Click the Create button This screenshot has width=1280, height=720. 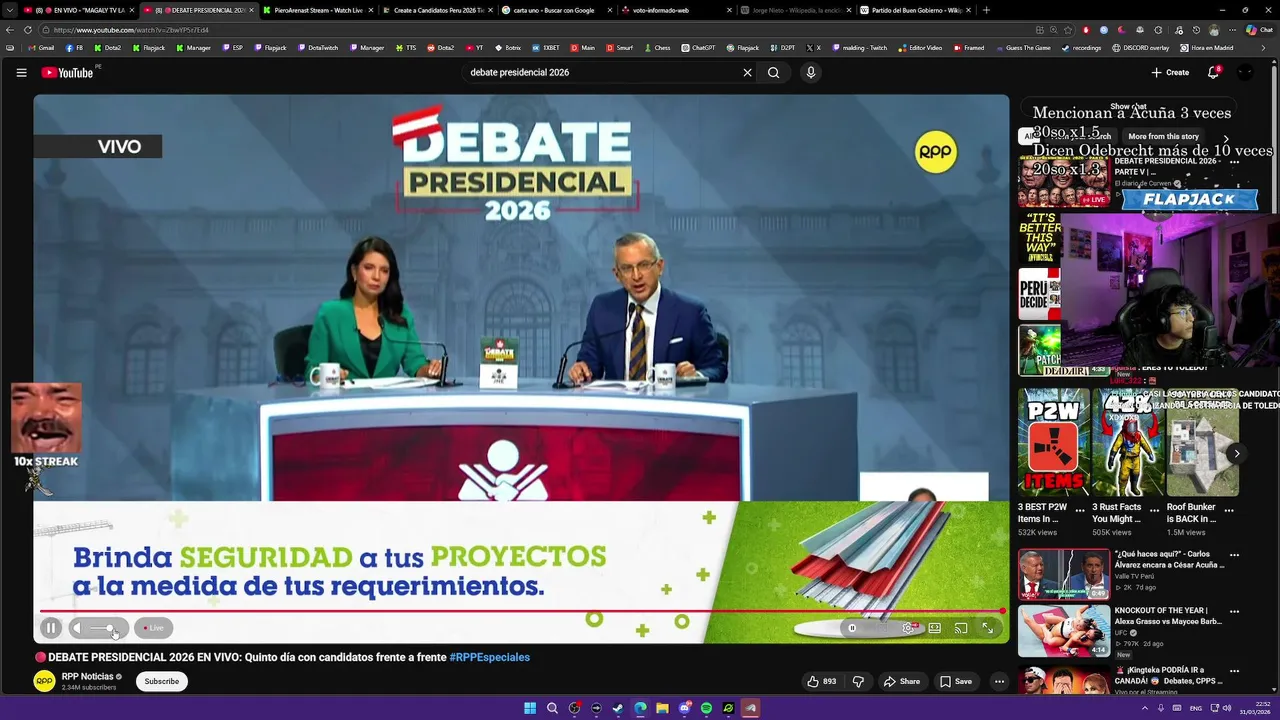click(1170, 72)
